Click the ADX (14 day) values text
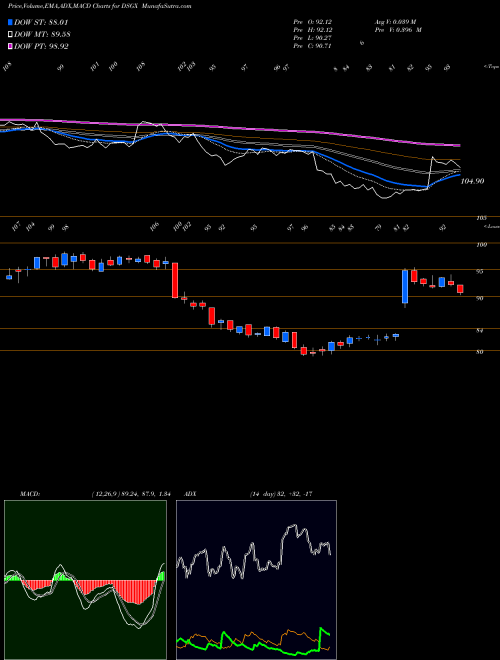 point(281,494)
